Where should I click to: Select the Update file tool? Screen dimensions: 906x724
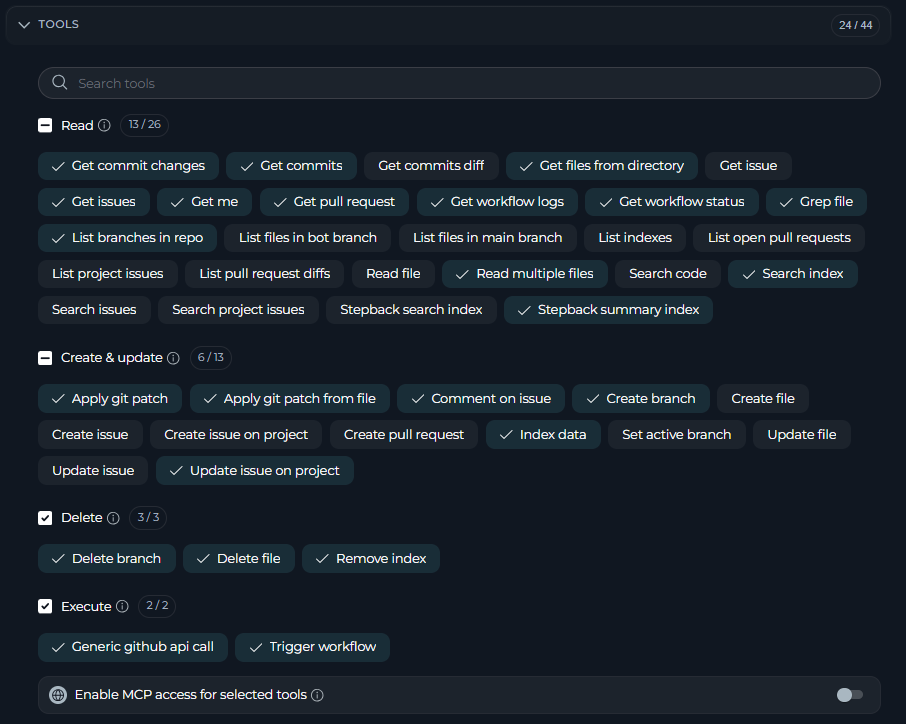pyautogui.click(x=801, y=435)
